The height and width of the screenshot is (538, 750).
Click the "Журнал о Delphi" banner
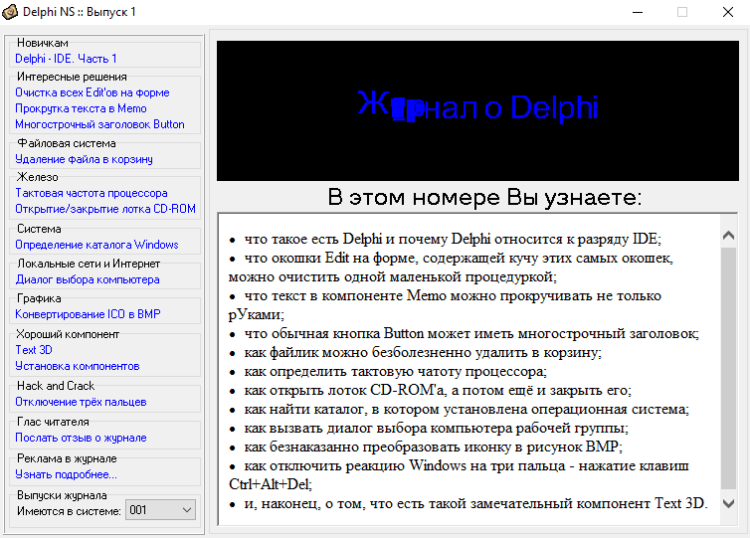click(x=478, y=110)
